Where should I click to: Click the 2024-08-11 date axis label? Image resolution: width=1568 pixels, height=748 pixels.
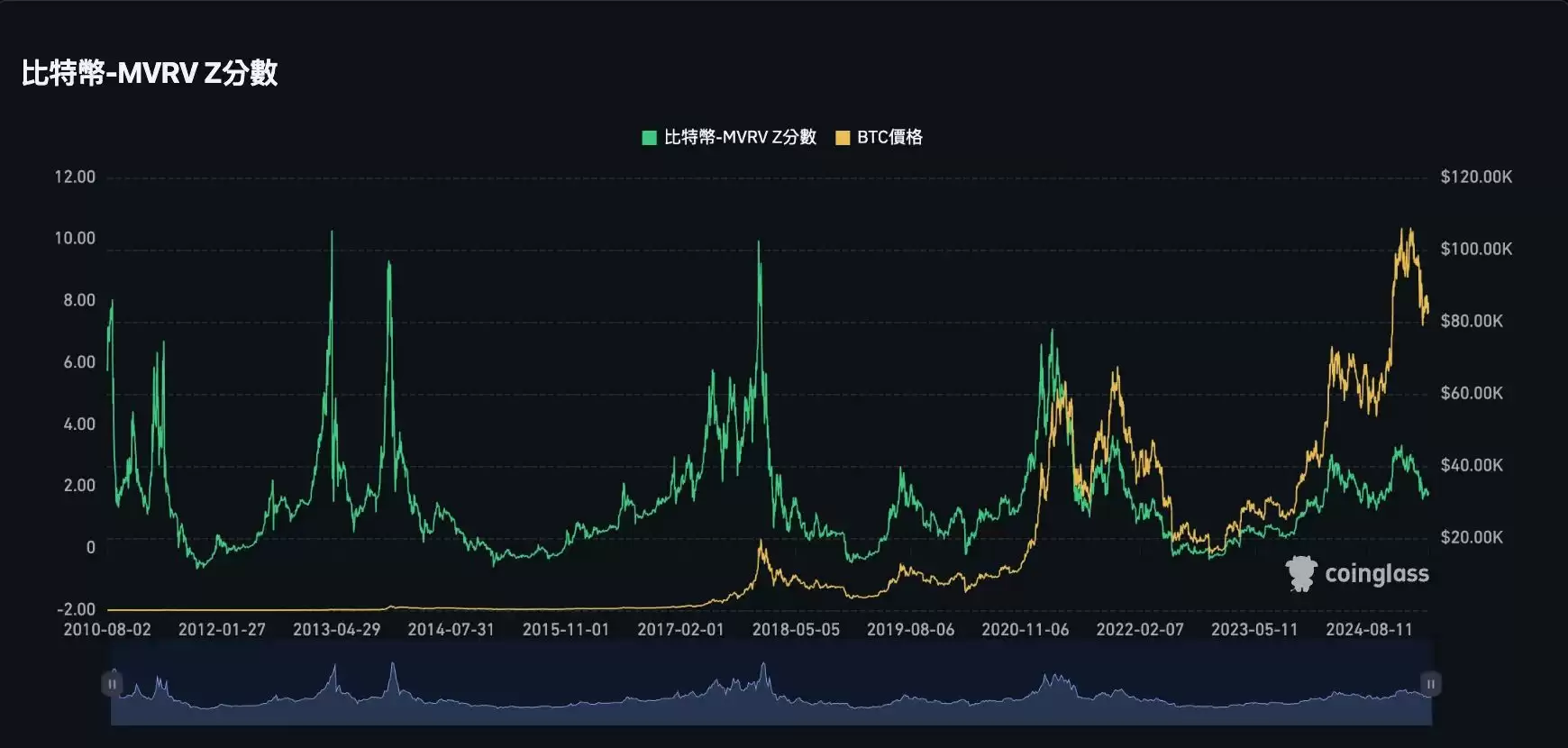(1369, 630)
